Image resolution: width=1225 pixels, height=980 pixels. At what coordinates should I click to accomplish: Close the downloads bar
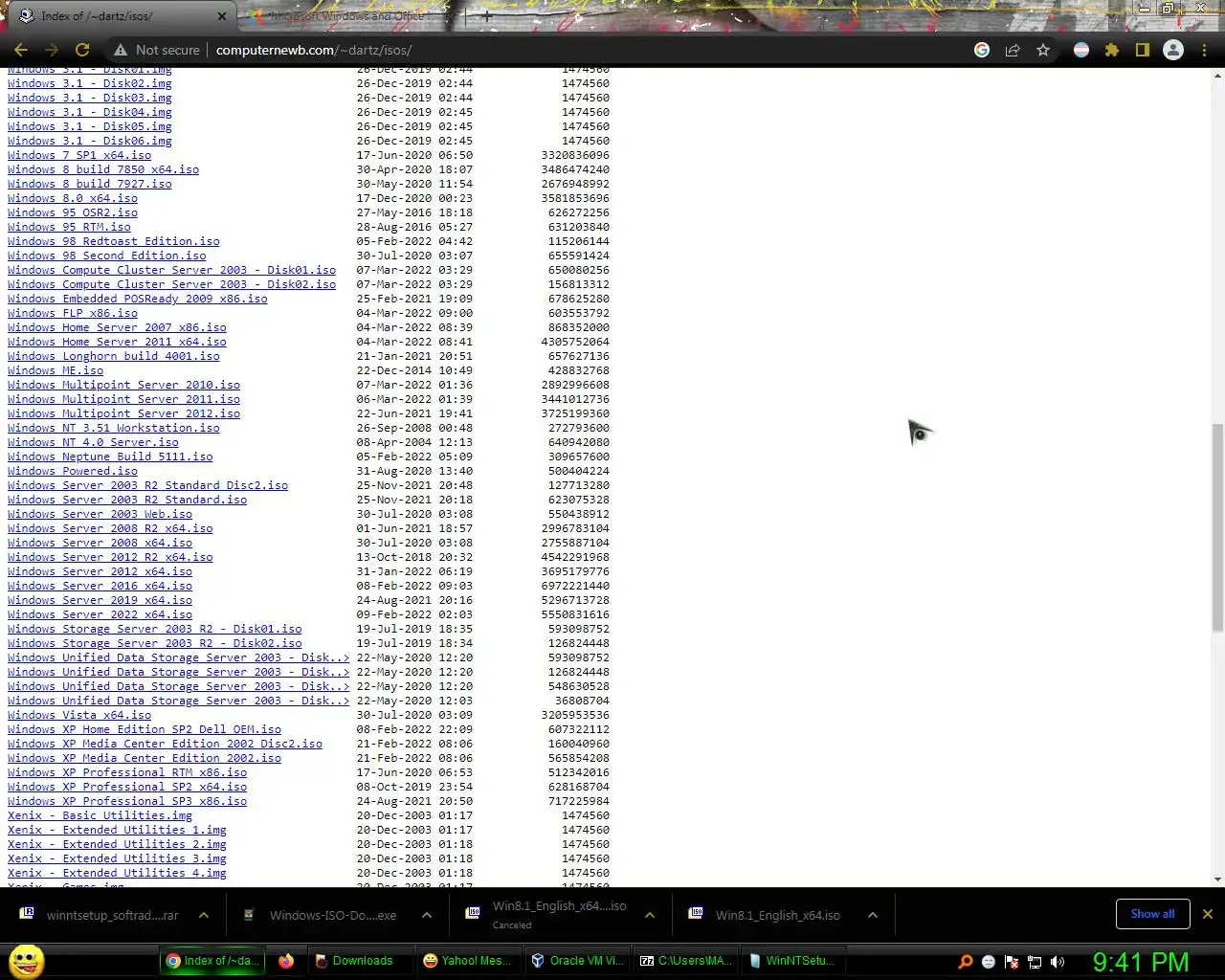pos(1208,914)
